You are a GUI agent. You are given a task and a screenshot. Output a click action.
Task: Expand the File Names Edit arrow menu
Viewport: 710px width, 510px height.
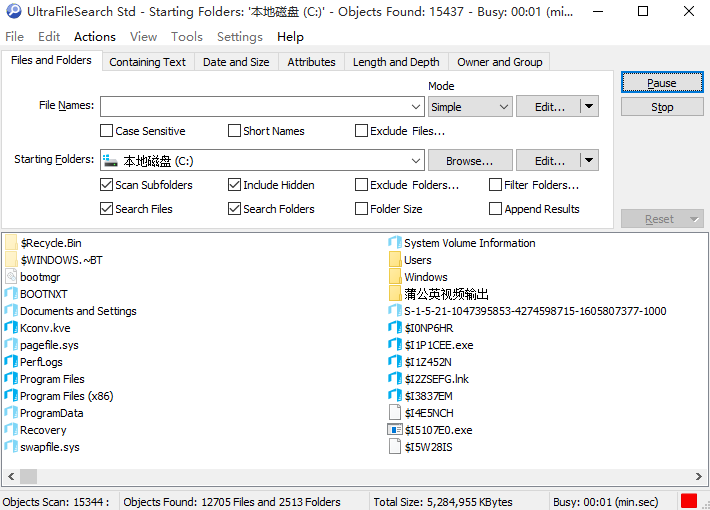589,106
